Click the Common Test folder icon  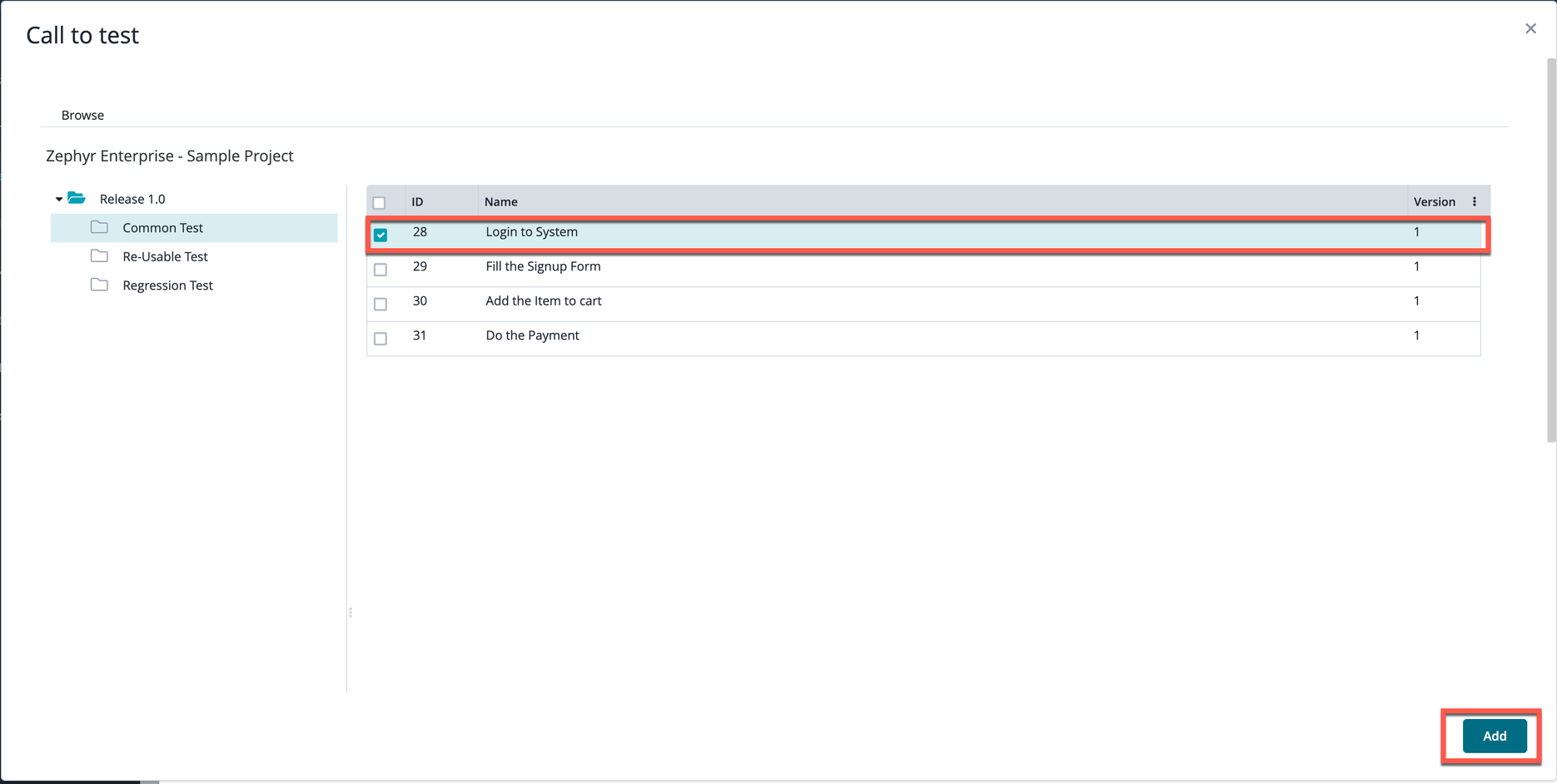pyautogui.click(x=99, y=227)
